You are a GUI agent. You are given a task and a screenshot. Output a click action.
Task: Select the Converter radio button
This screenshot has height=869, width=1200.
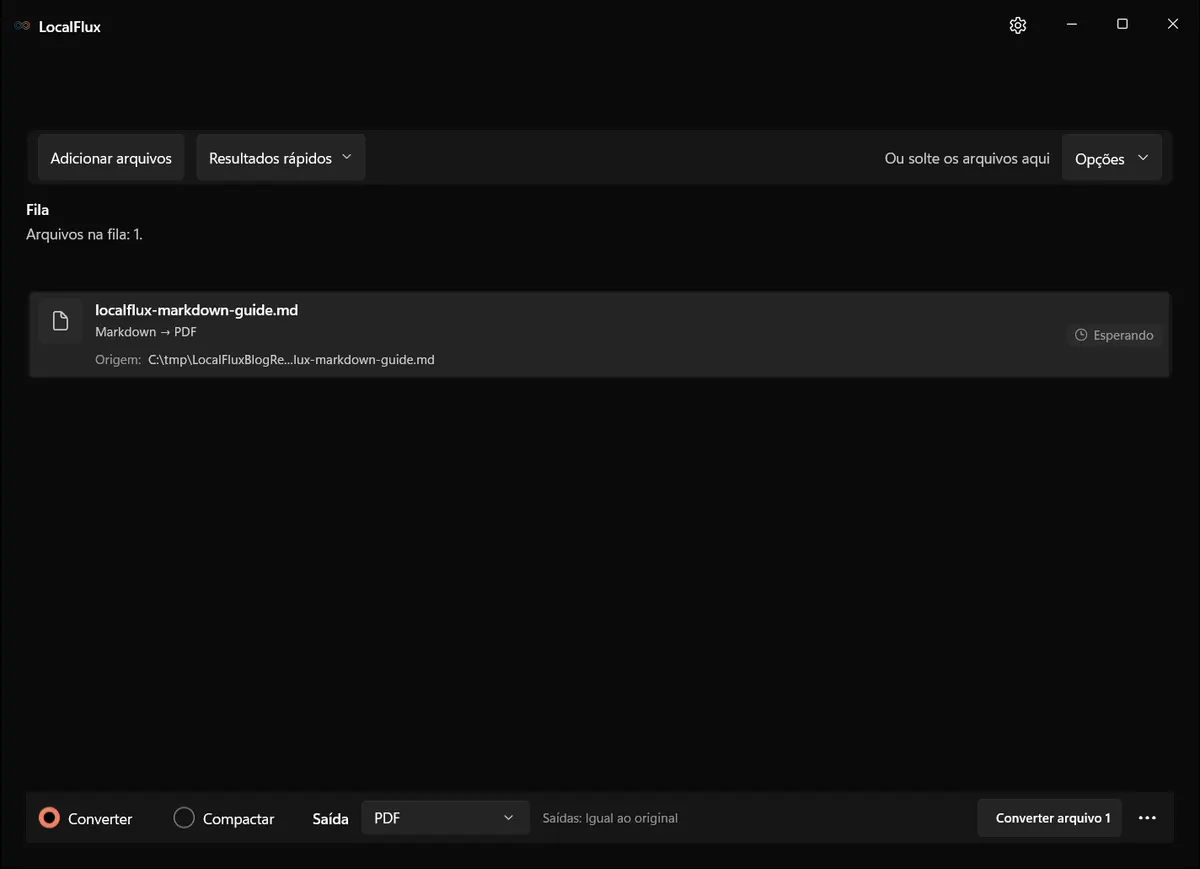coord(49,818)
